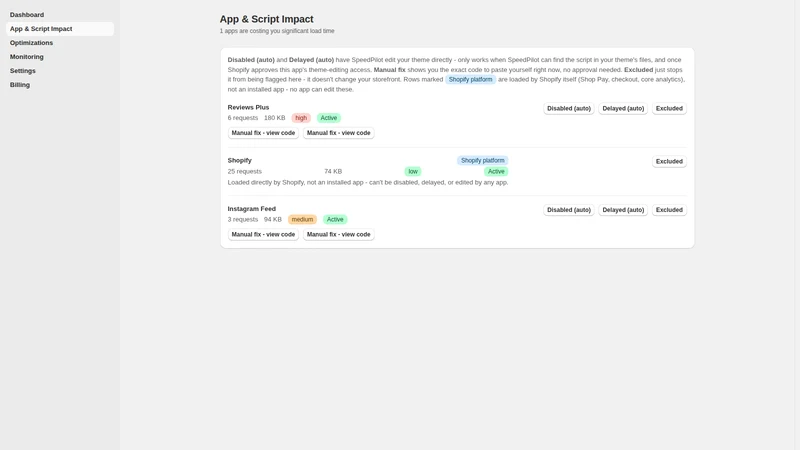Viewport: 800px width, 450px height.
Task: Open first Manual fix code for Instagram Feed
Action: point(263,234)
